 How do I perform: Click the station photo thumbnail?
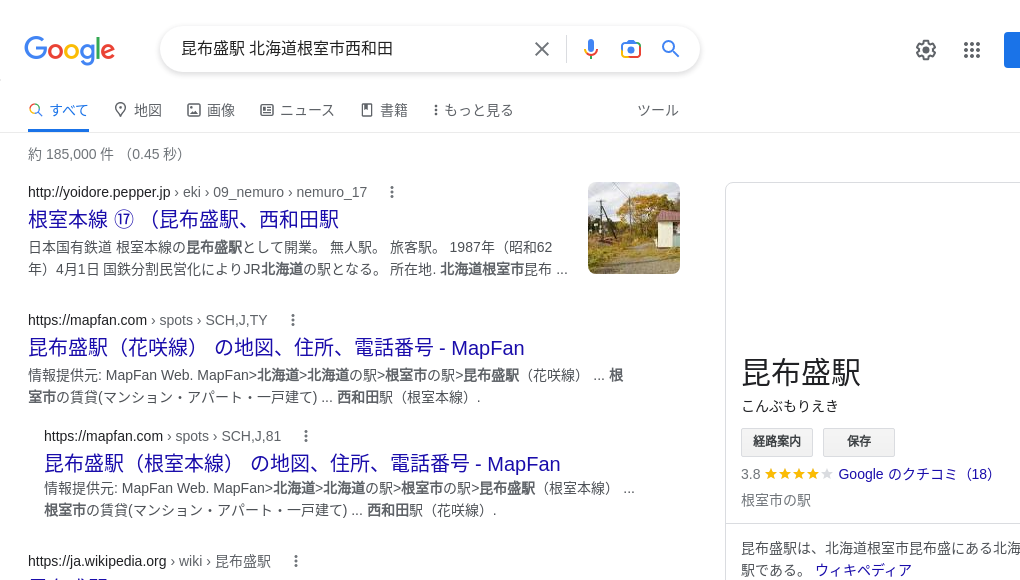(633, 228)
